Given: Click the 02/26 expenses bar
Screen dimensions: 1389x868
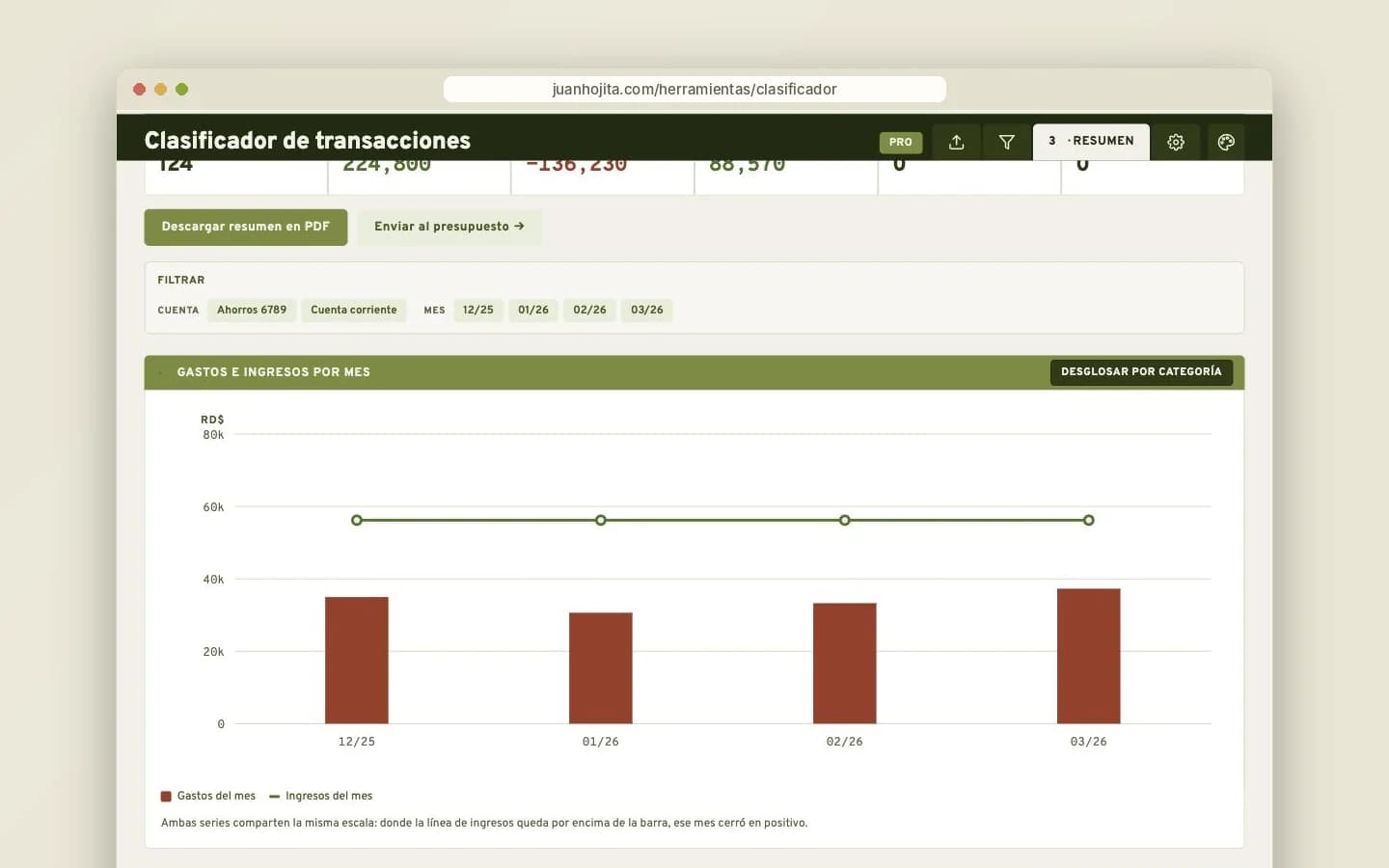Looking at the screenshot, I should pyautogui.click(x=845, y=664).
